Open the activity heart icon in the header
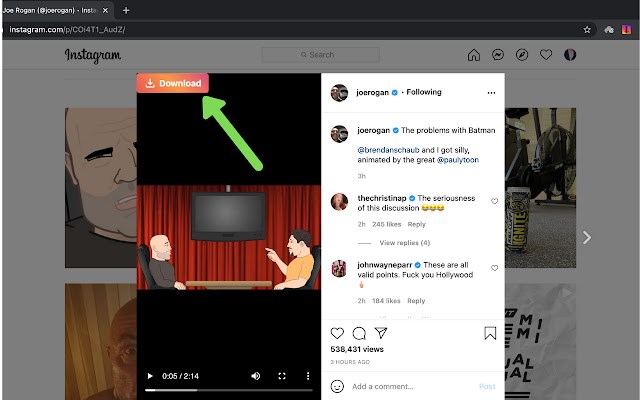 (x=546, y=55)
